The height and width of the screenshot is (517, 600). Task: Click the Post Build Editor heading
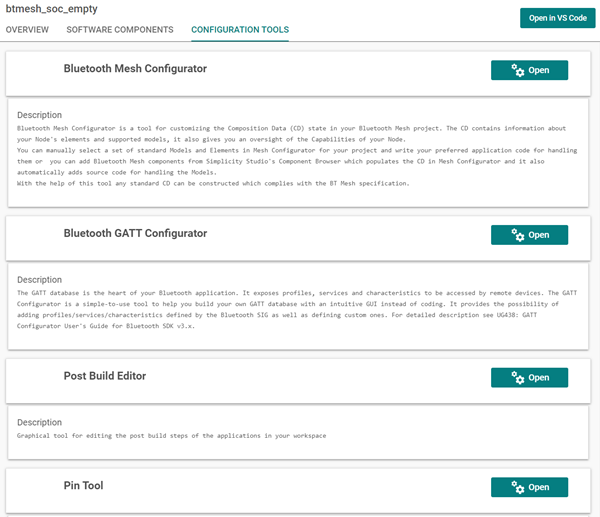[x=105, y=376]
